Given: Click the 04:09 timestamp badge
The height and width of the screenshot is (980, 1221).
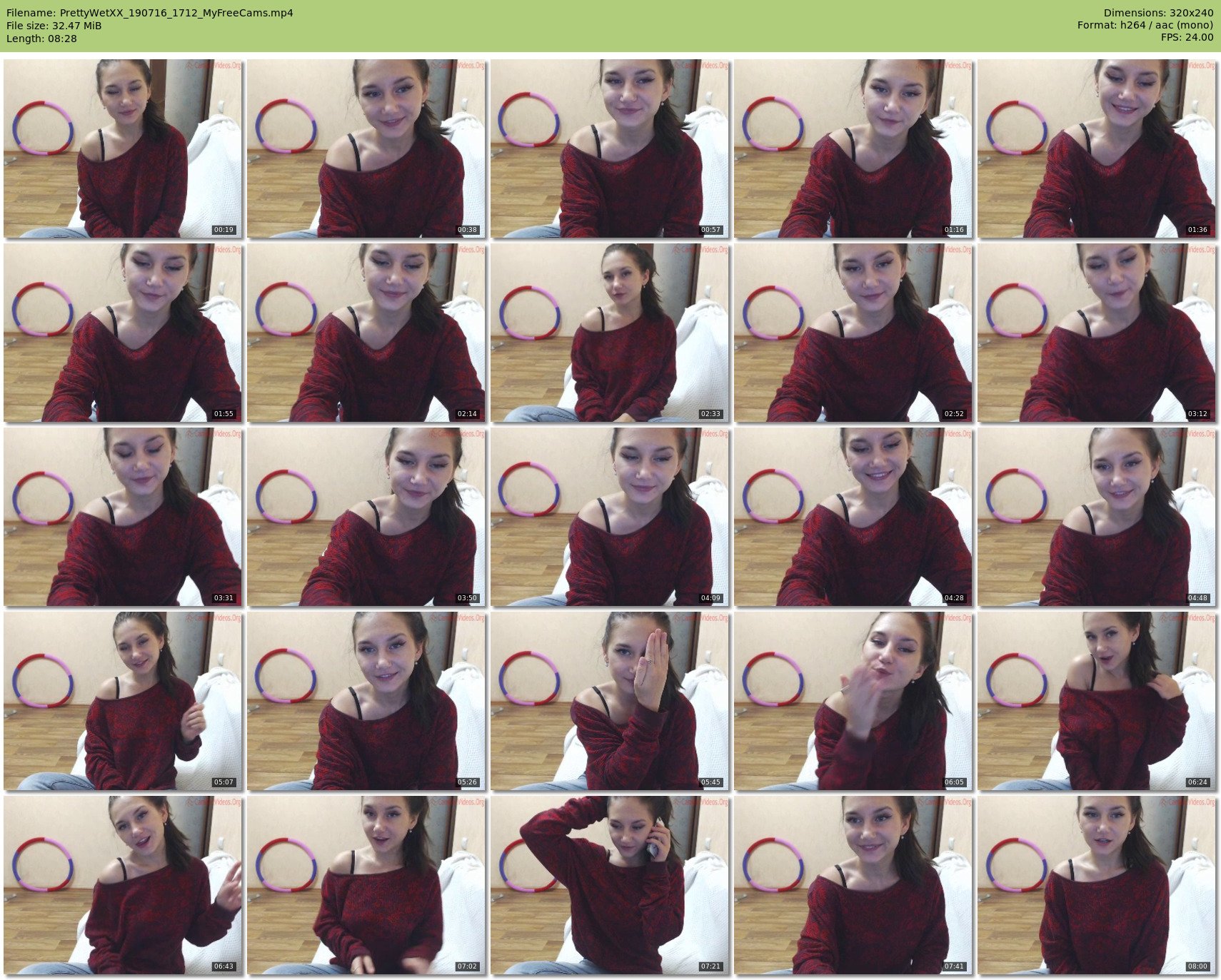Looking at the screenshot, I should click(710, 598).
